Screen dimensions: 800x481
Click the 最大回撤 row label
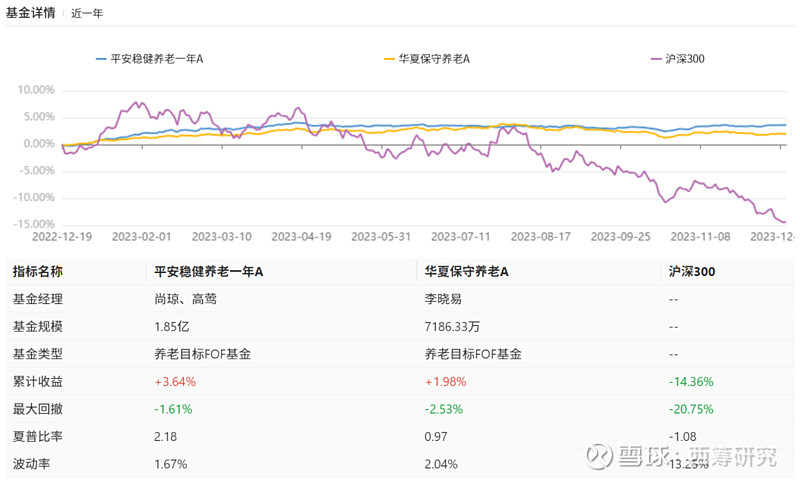(x=38, y=409)
